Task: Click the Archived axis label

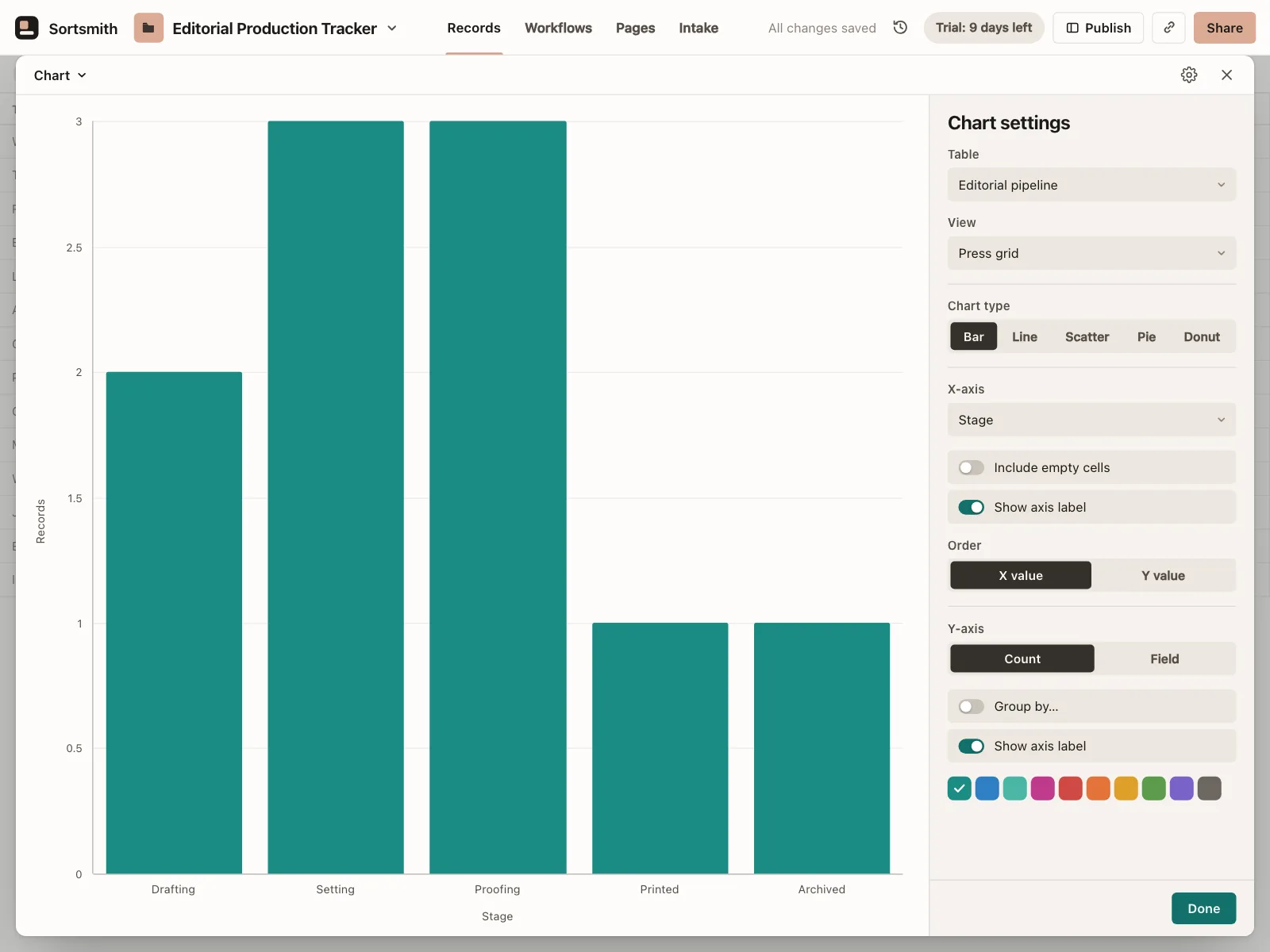Action: pyautogui.click(x=822, y=889)
